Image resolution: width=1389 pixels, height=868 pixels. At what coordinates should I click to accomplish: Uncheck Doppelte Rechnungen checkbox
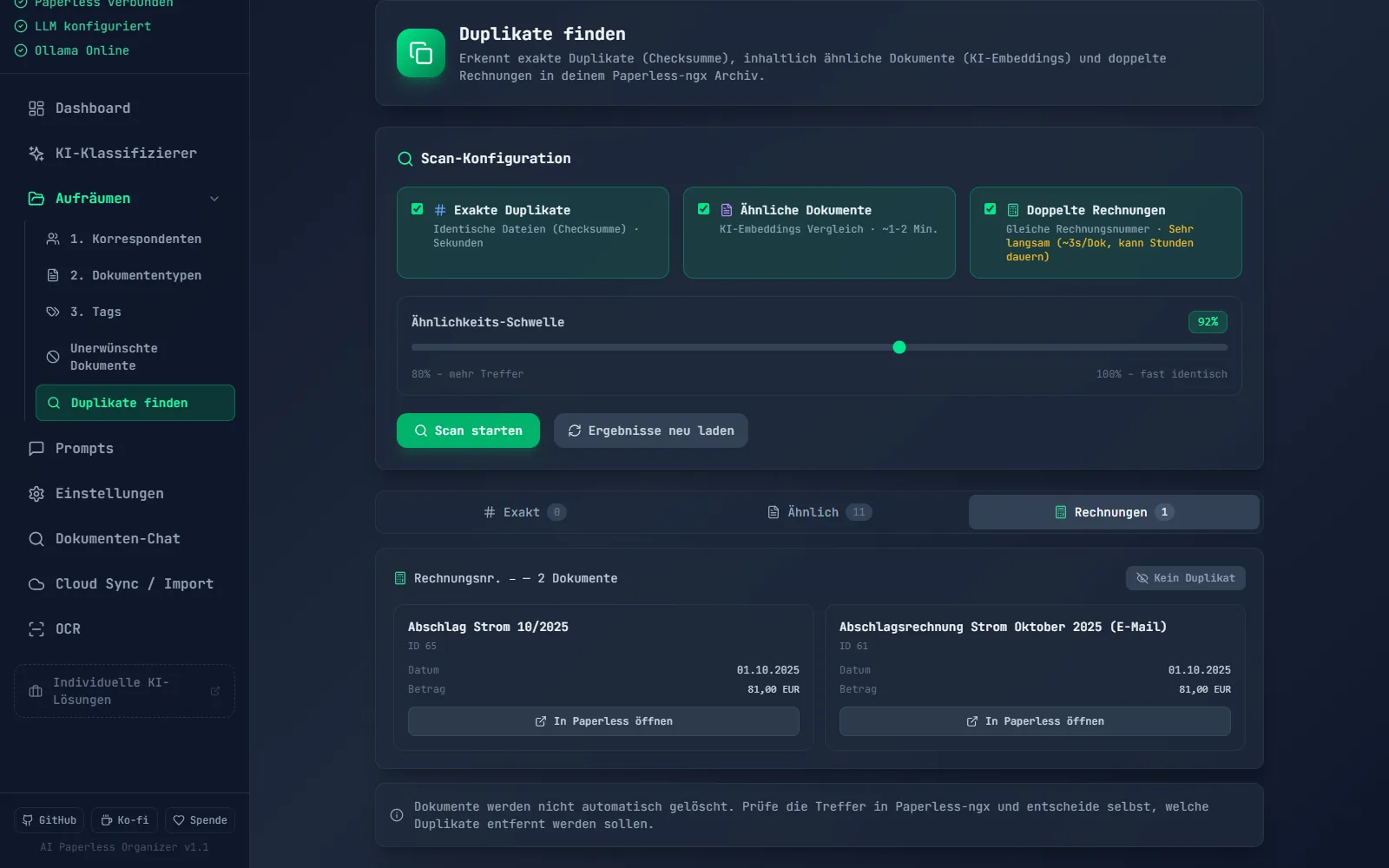click(x=991, y=209)
